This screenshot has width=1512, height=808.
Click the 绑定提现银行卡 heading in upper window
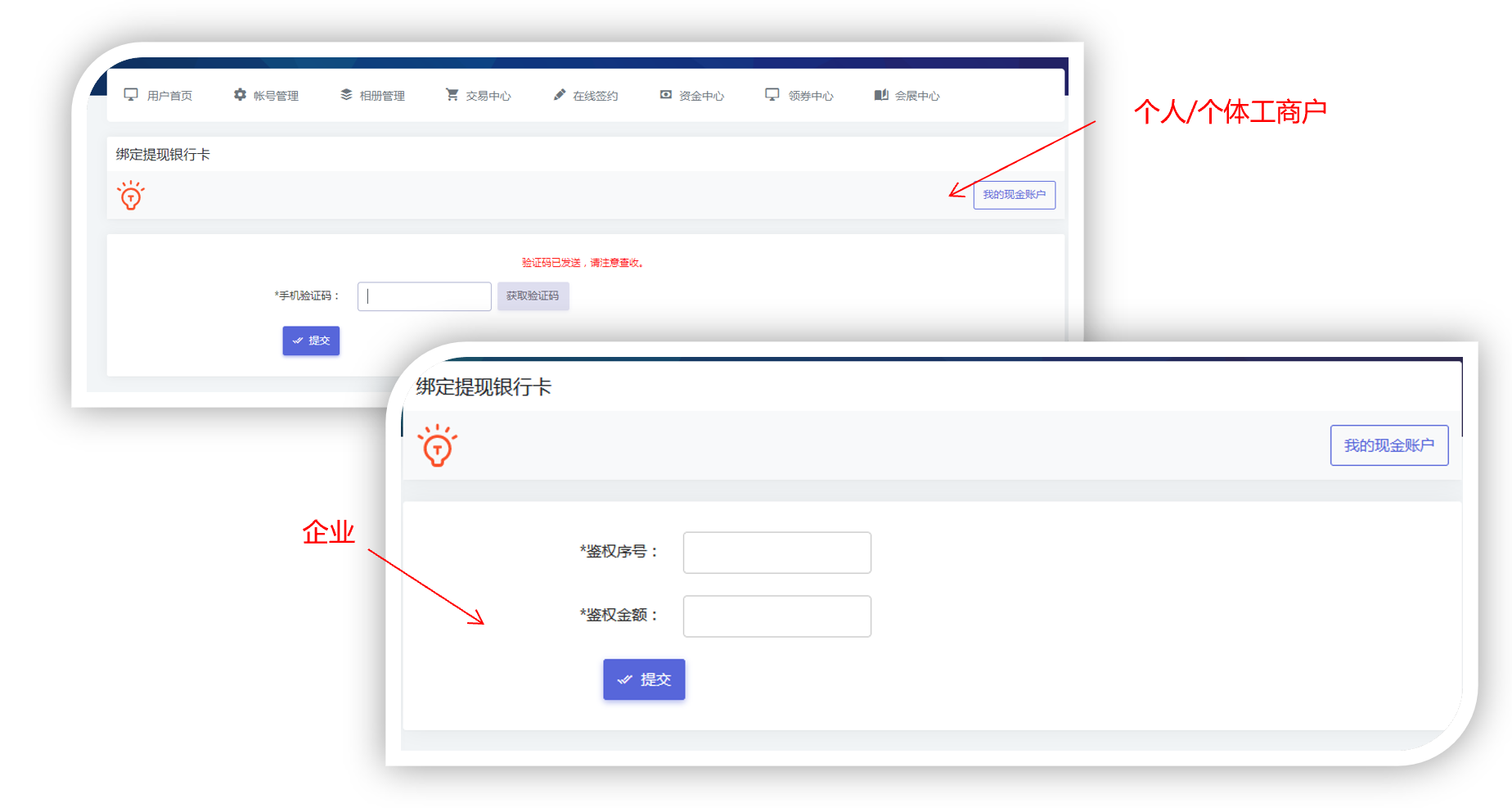(x=163, y=155)
